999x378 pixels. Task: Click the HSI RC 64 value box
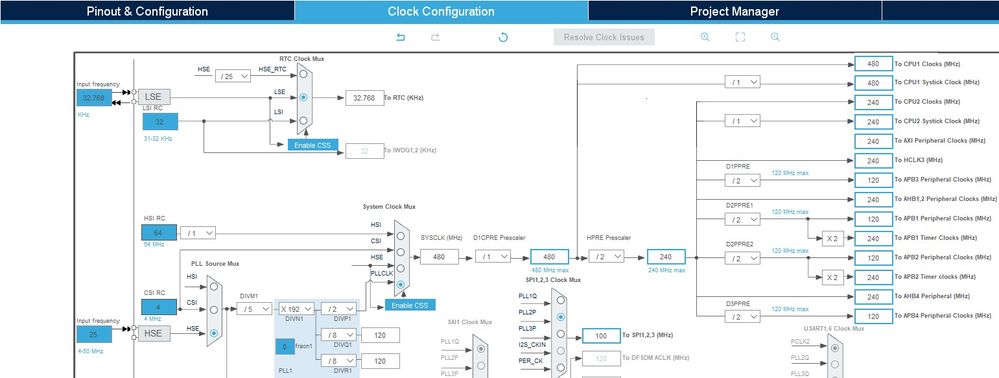159,233
